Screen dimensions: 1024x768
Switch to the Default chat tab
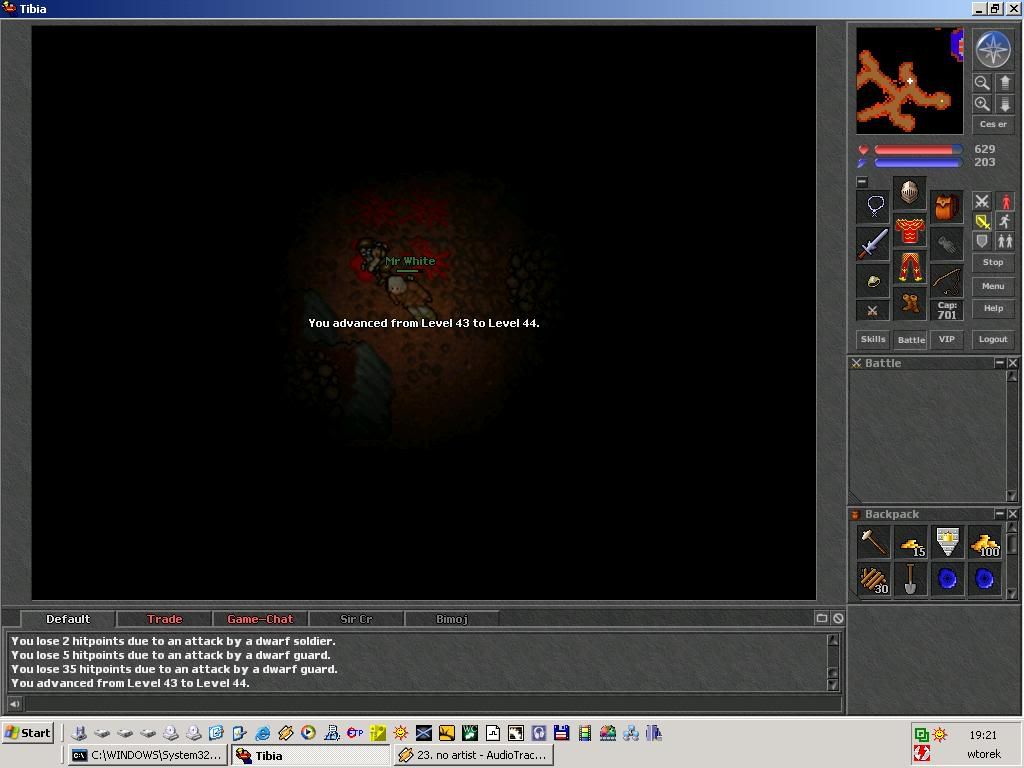[x=68, y=618]
